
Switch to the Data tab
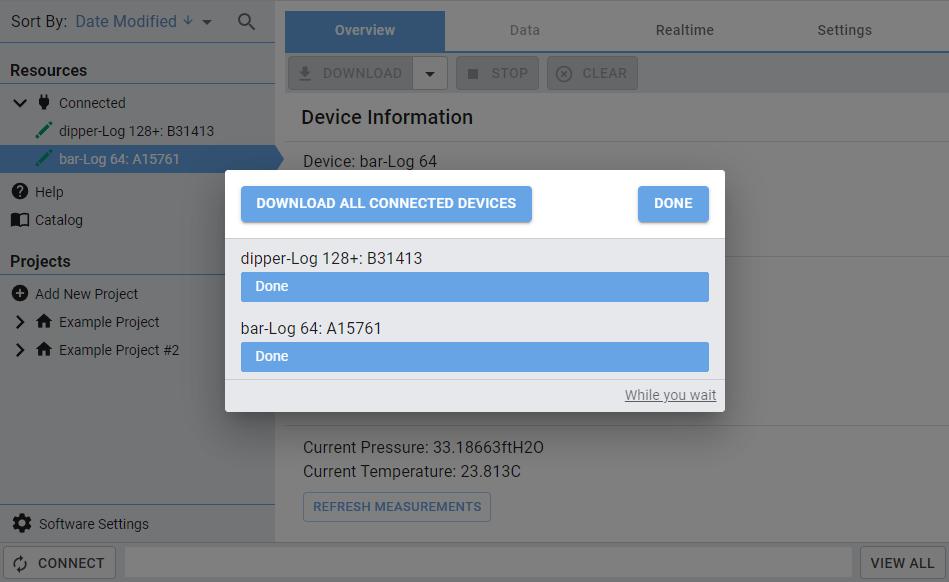coord(525,30)
